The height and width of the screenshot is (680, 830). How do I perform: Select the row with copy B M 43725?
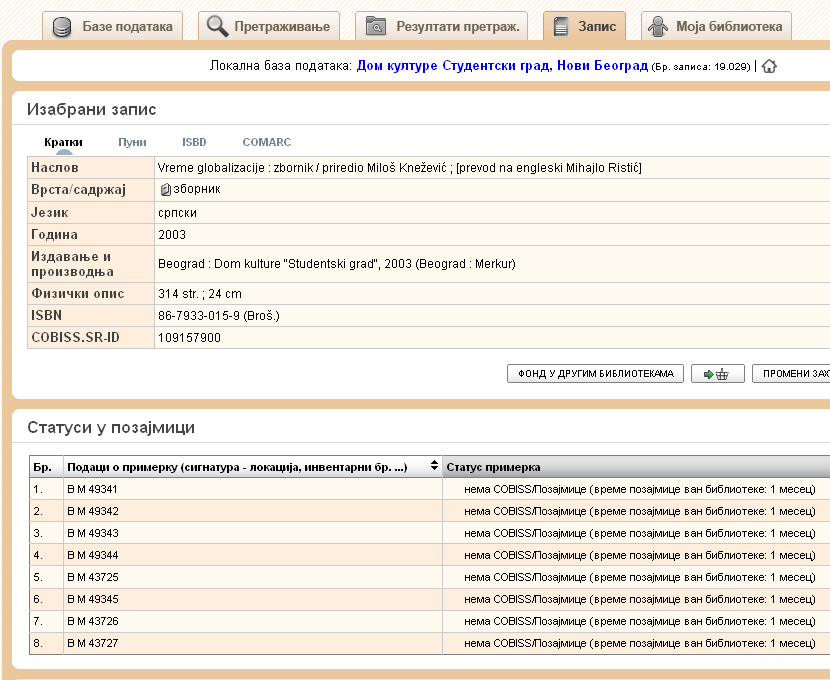click(250, 577)
